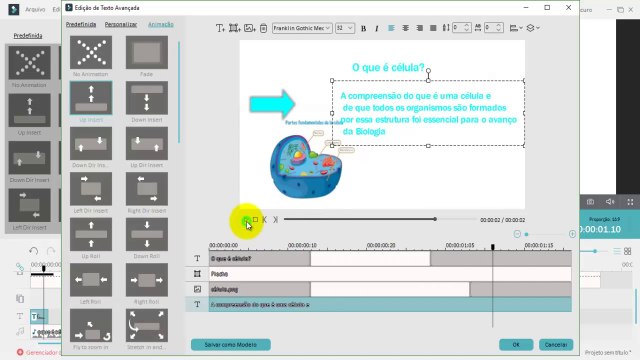Click the character spacing icon
The height and width of the screenshot is (360, 640).
click(478, 28)
